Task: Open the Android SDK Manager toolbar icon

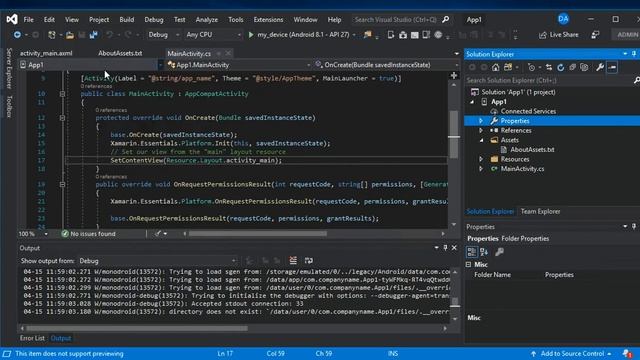Action: click(403, 35)
